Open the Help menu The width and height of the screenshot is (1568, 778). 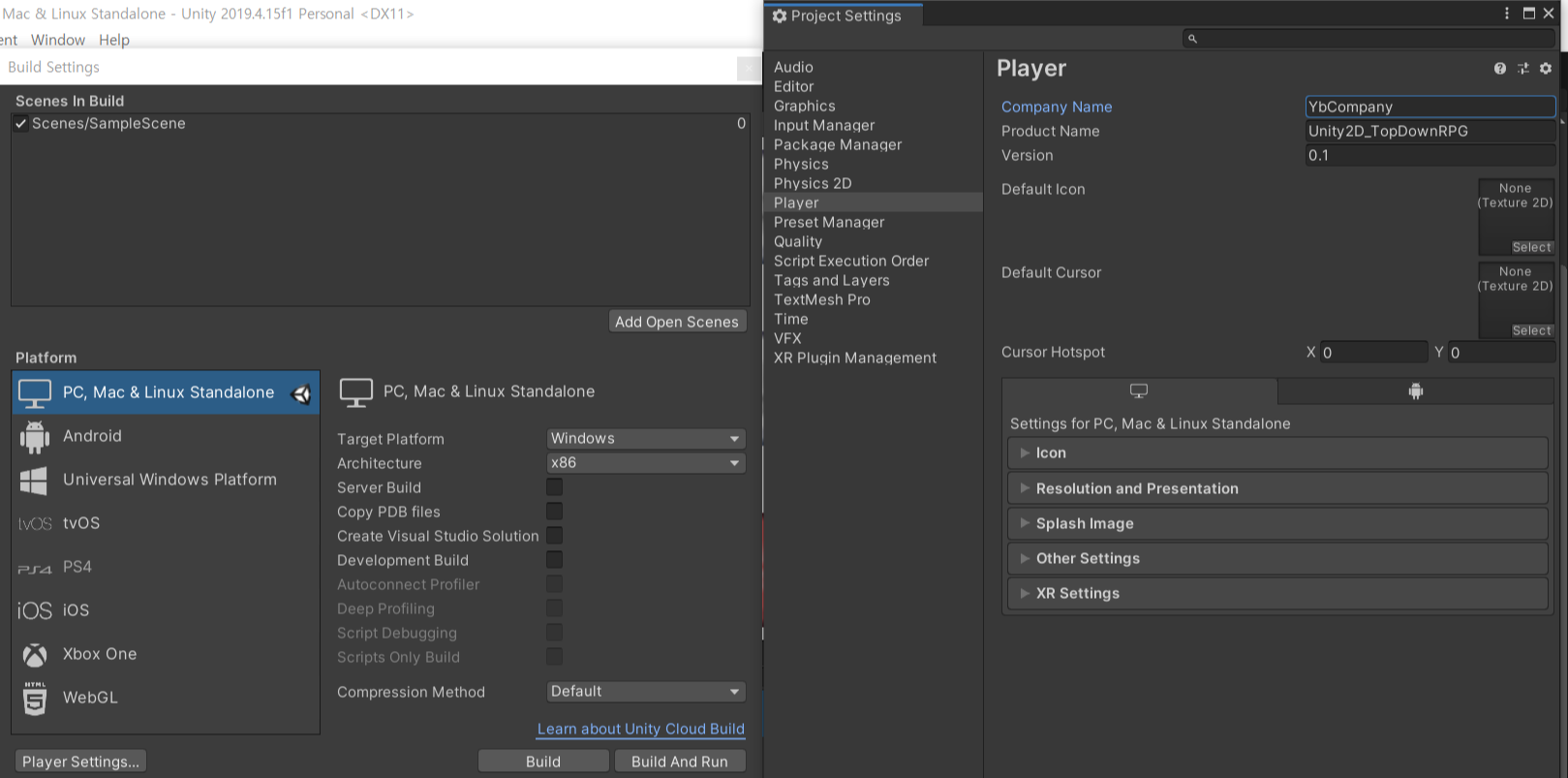pos(114,40)
